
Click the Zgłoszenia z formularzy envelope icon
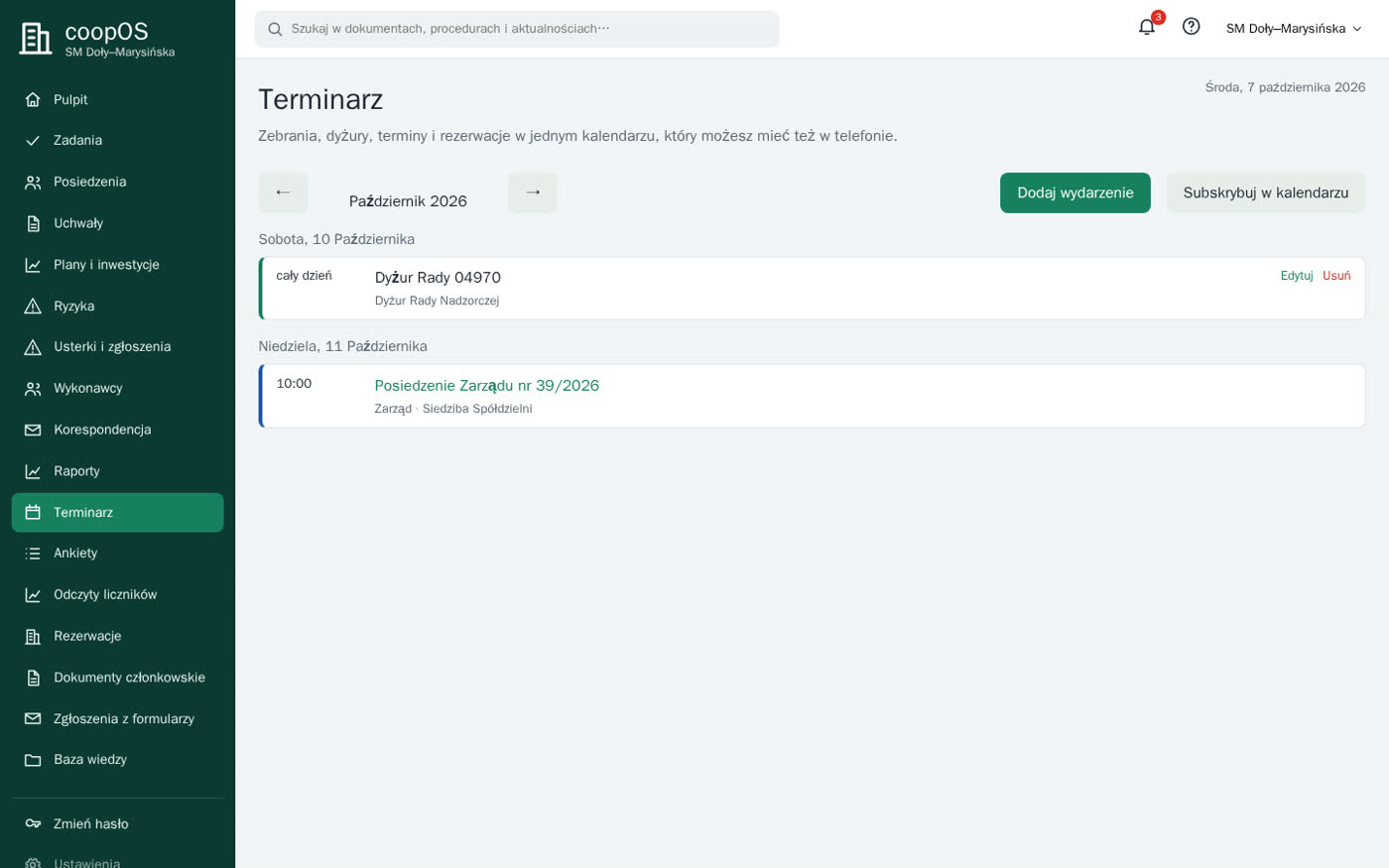click(33, 719)
